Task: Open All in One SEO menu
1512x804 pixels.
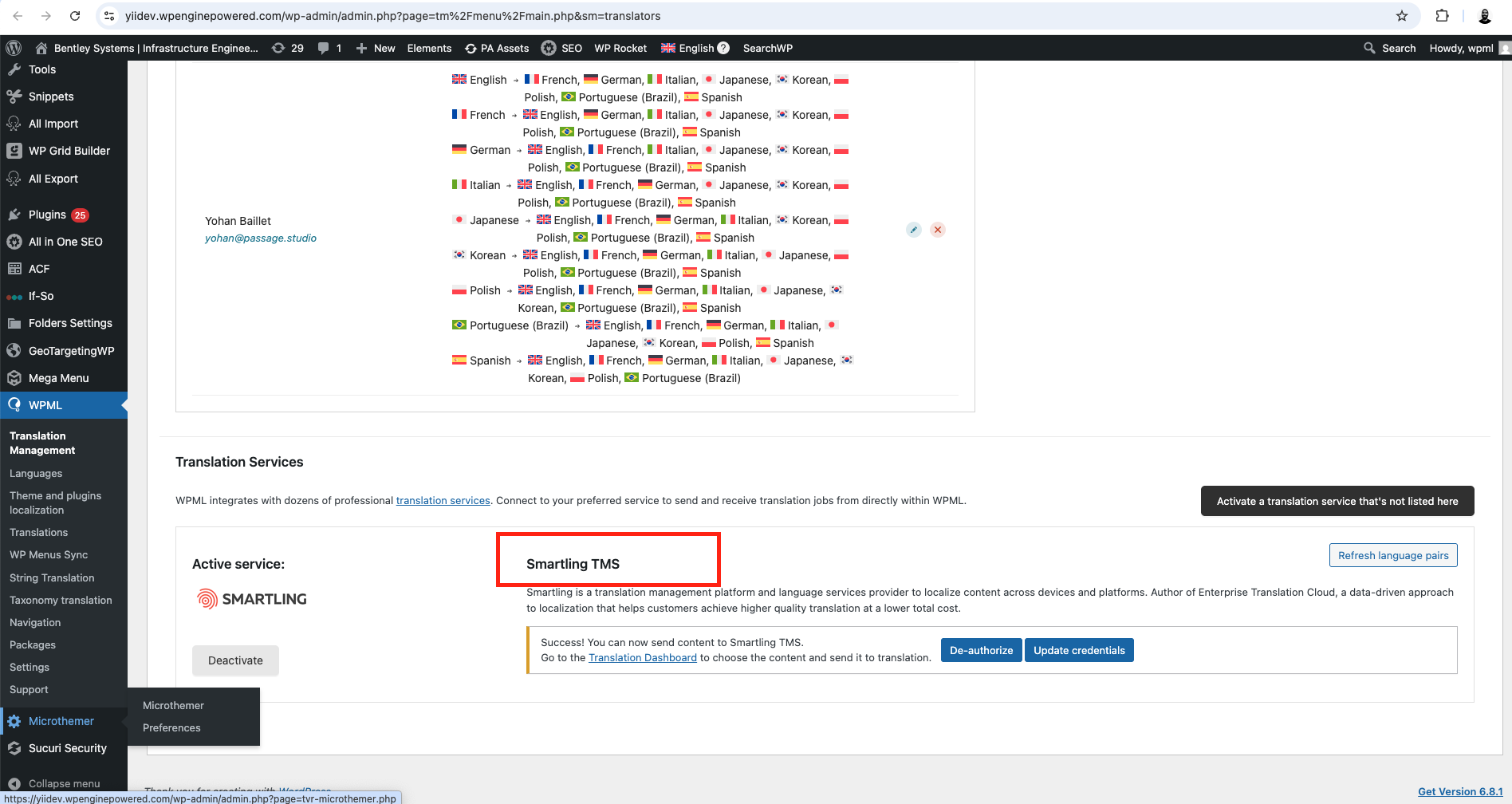Action: [64, 242]
